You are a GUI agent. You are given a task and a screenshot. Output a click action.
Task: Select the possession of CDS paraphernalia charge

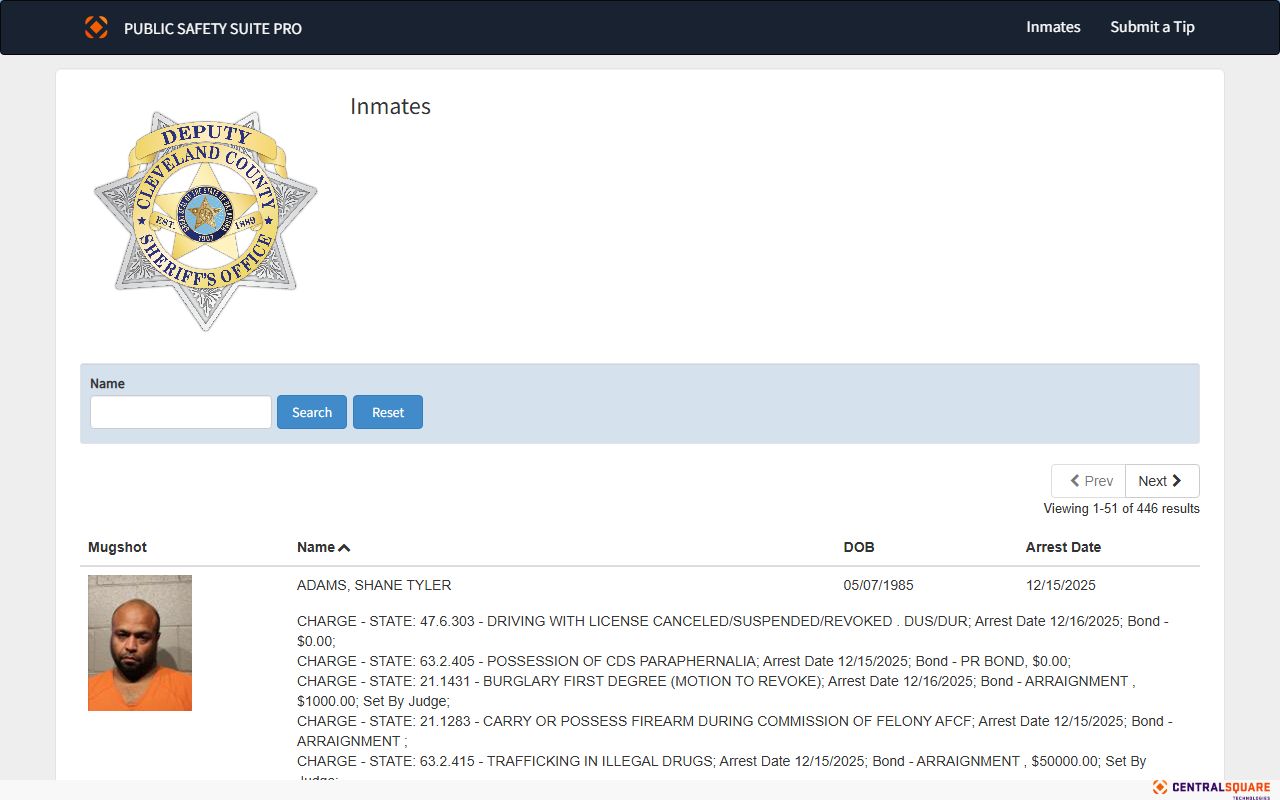tap(684, 661)
